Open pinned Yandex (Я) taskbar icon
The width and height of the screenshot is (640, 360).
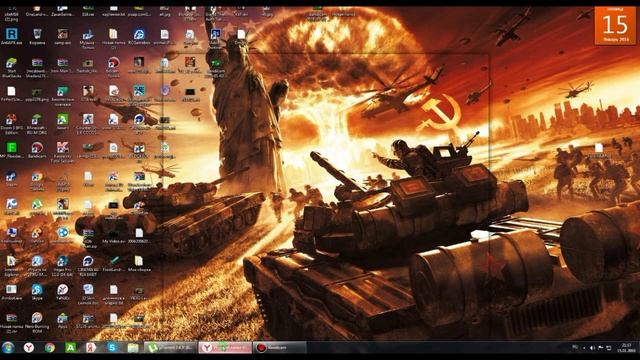[x=91, y=347]
